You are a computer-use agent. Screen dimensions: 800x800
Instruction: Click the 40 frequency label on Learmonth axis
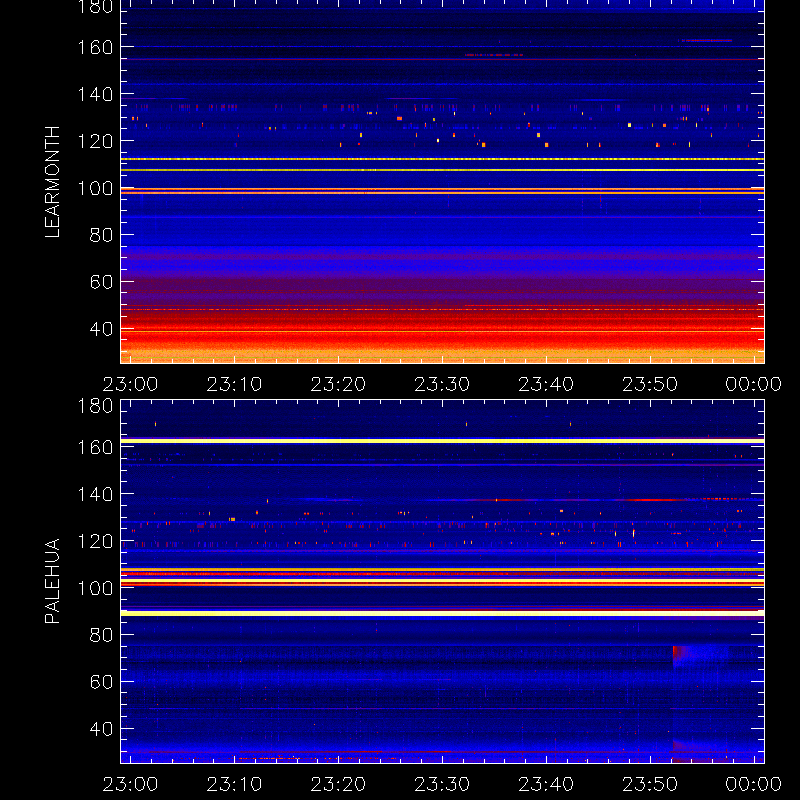(x=102, y=329)
